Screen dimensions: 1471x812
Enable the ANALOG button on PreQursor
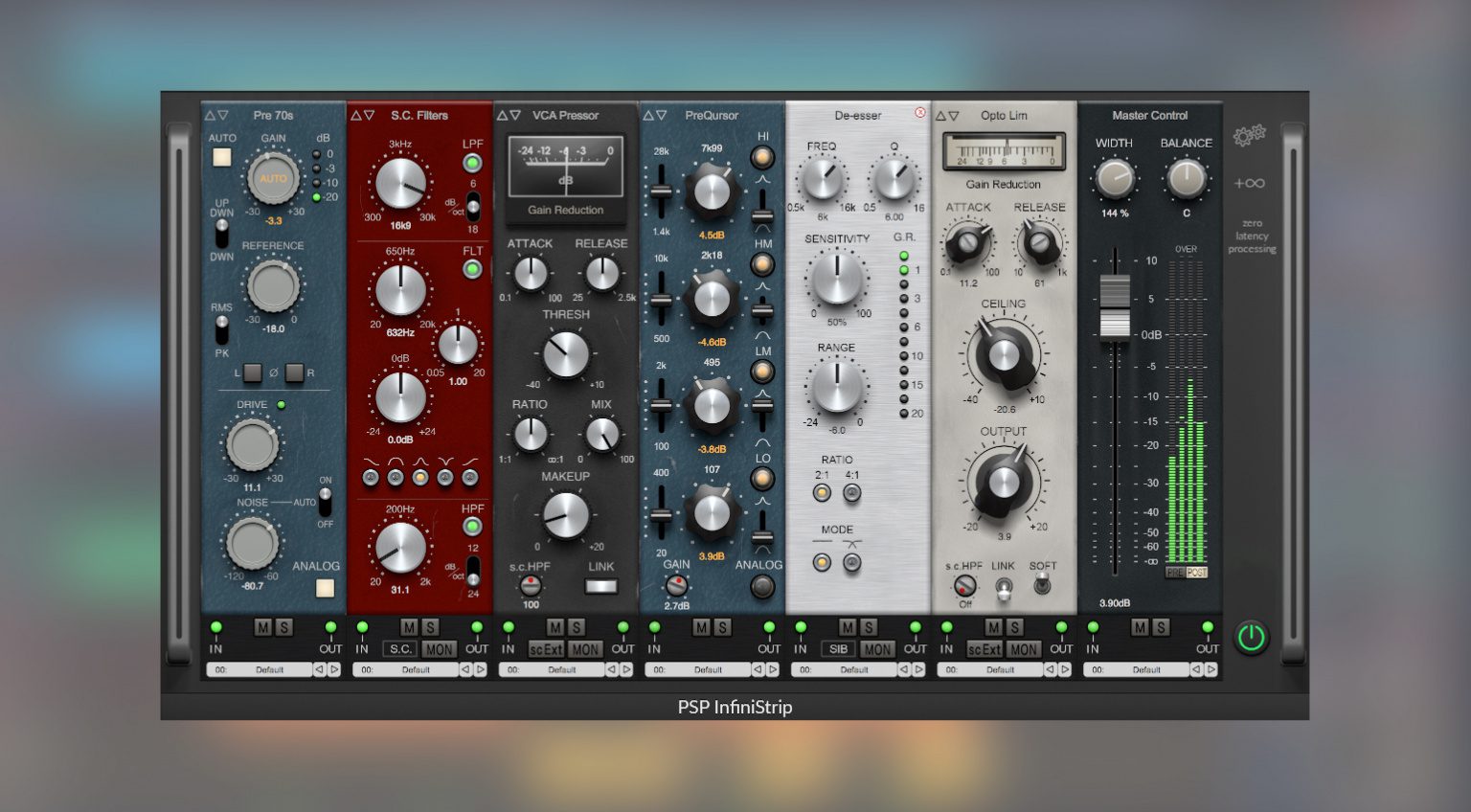point(761,588)
